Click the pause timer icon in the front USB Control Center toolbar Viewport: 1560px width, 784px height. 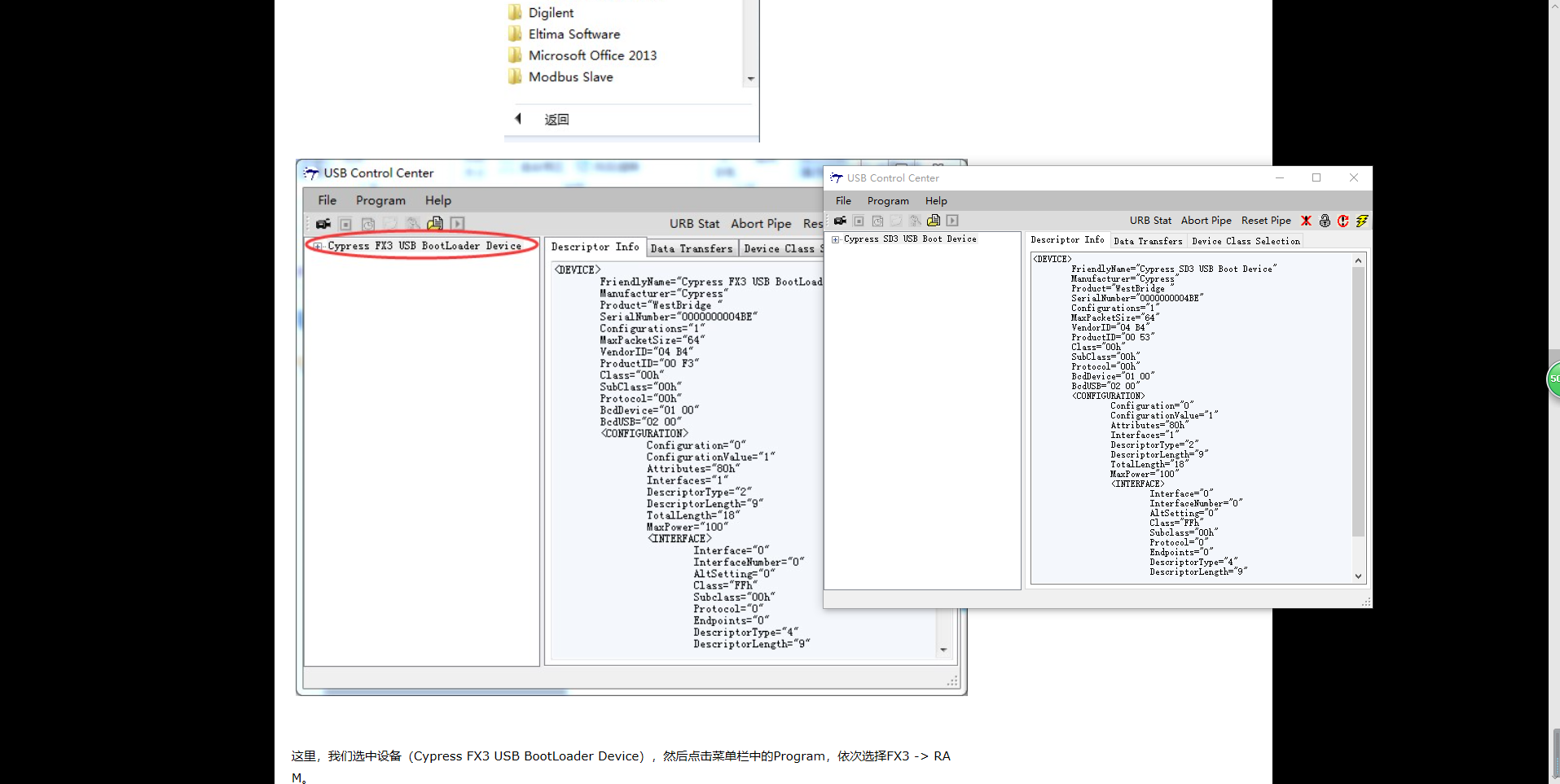pos(877,221)
